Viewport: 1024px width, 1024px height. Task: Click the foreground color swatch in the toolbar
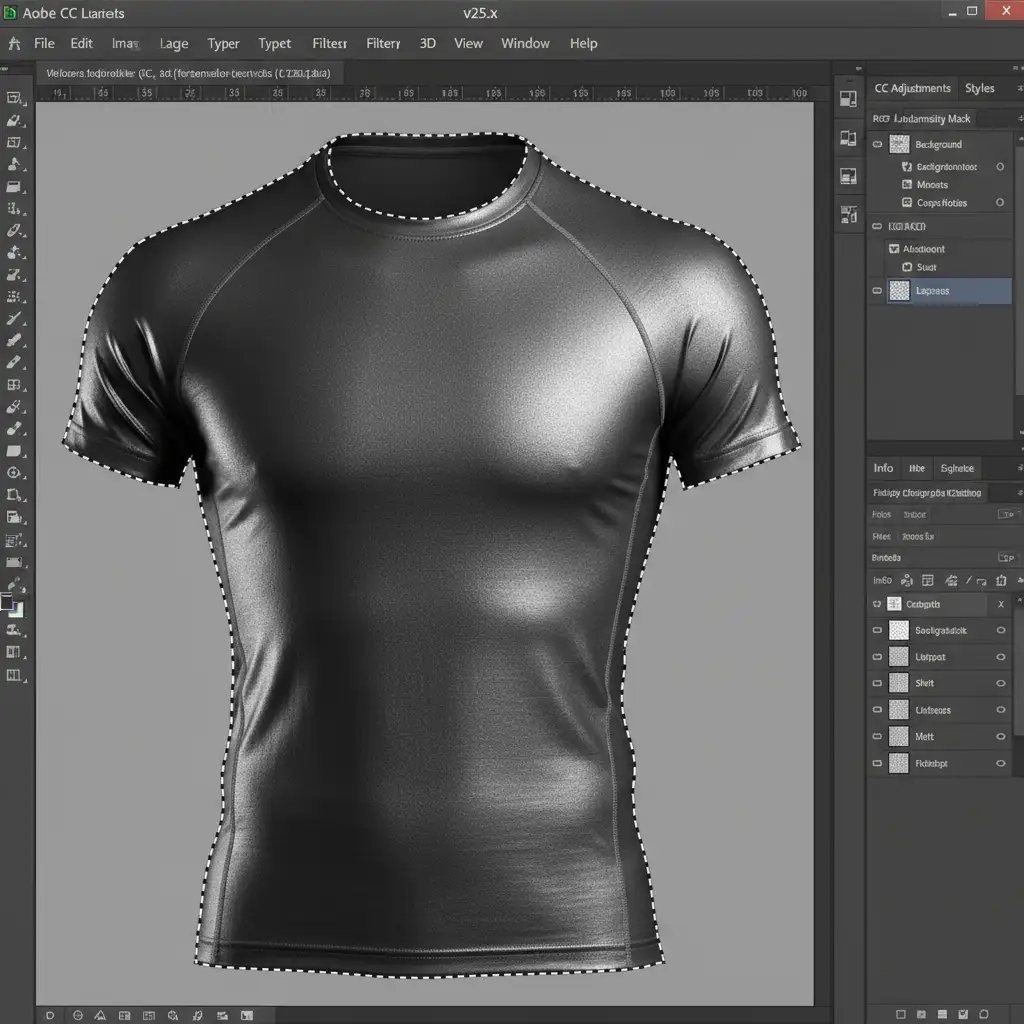(8, 602)
